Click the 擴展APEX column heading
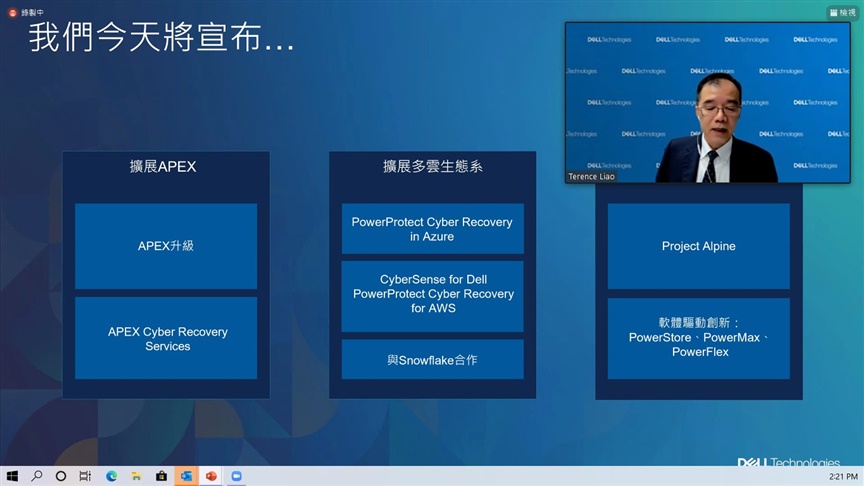The image size is (864, 486). 163,166
